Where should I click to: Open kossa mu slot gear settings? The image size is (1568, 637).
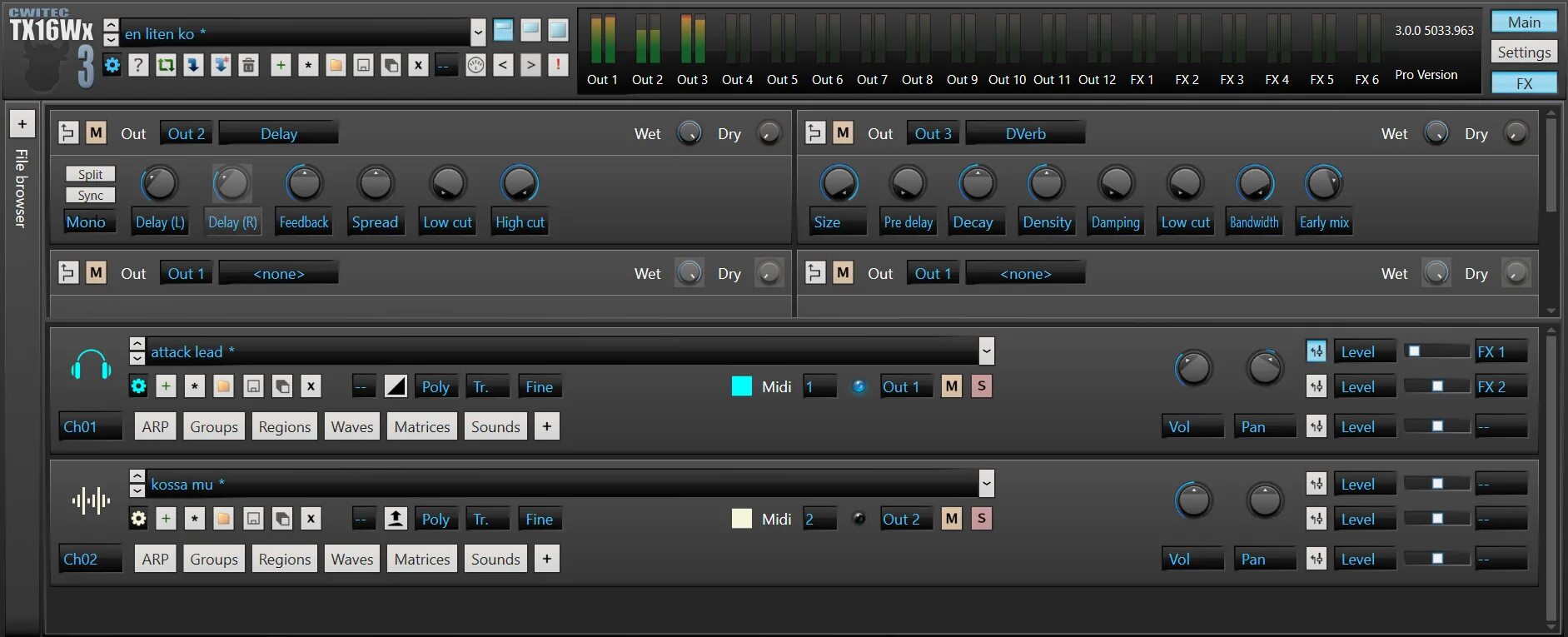pyautogui.click(x=138, y=519)
